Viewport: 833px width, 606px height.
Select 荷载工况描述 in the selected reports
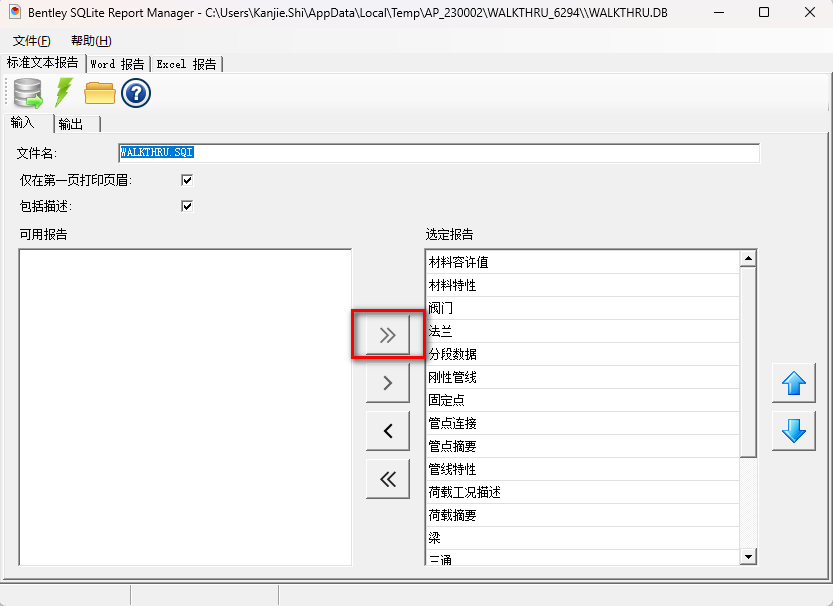(x=583, y=492)
